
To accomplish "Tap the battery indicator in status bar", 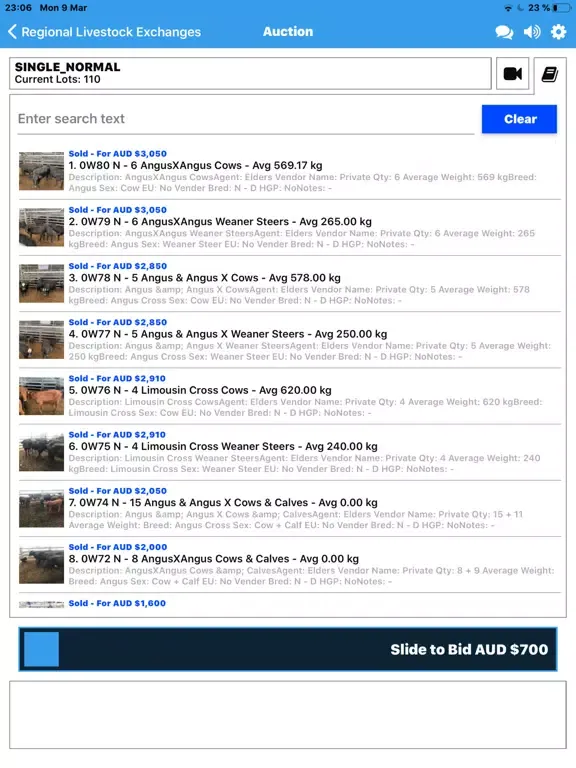I will coord(561,8).
